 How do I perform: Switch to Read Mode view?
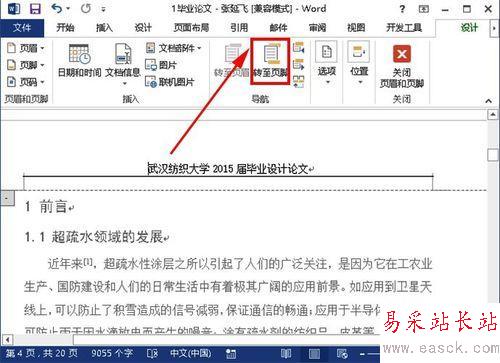tap(286, 353)
